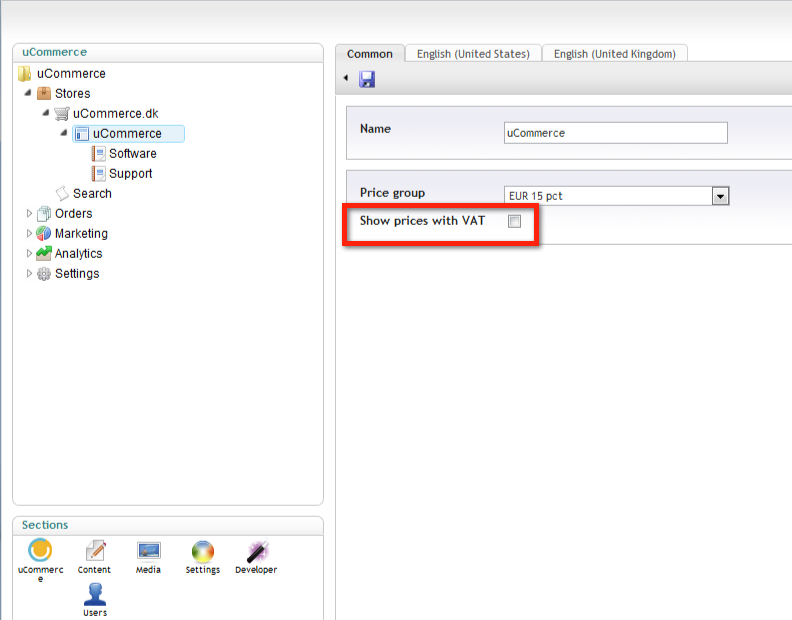The image size is (792, 620).
Task: Open the Users section icon
Action: [95, 594]
